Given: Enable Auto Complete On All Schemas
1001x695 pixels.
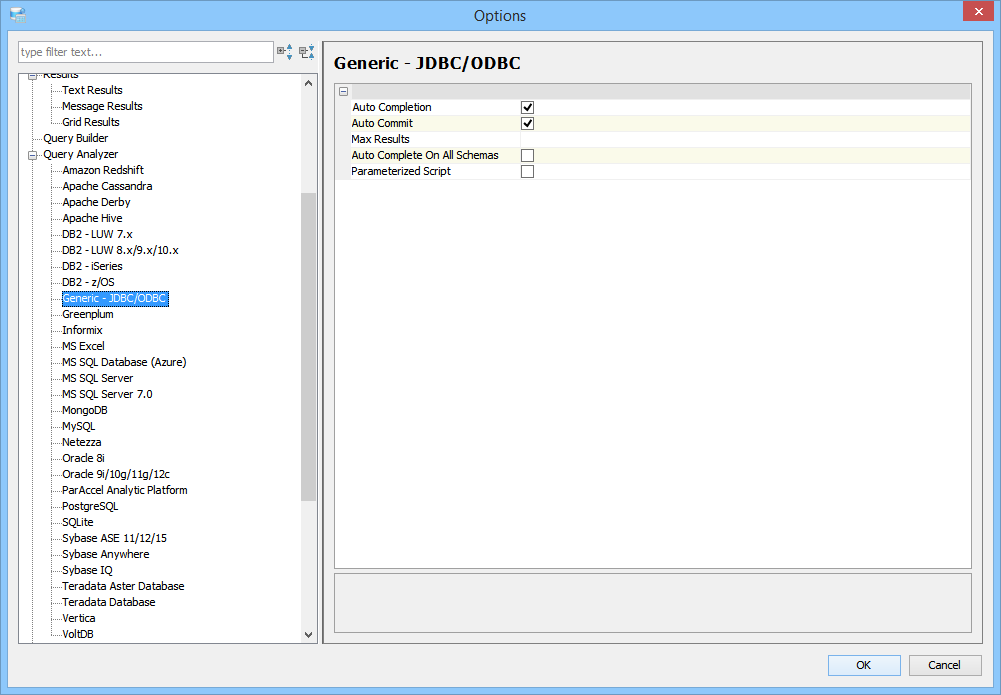Looking at the screenshot, I should 527,155.
